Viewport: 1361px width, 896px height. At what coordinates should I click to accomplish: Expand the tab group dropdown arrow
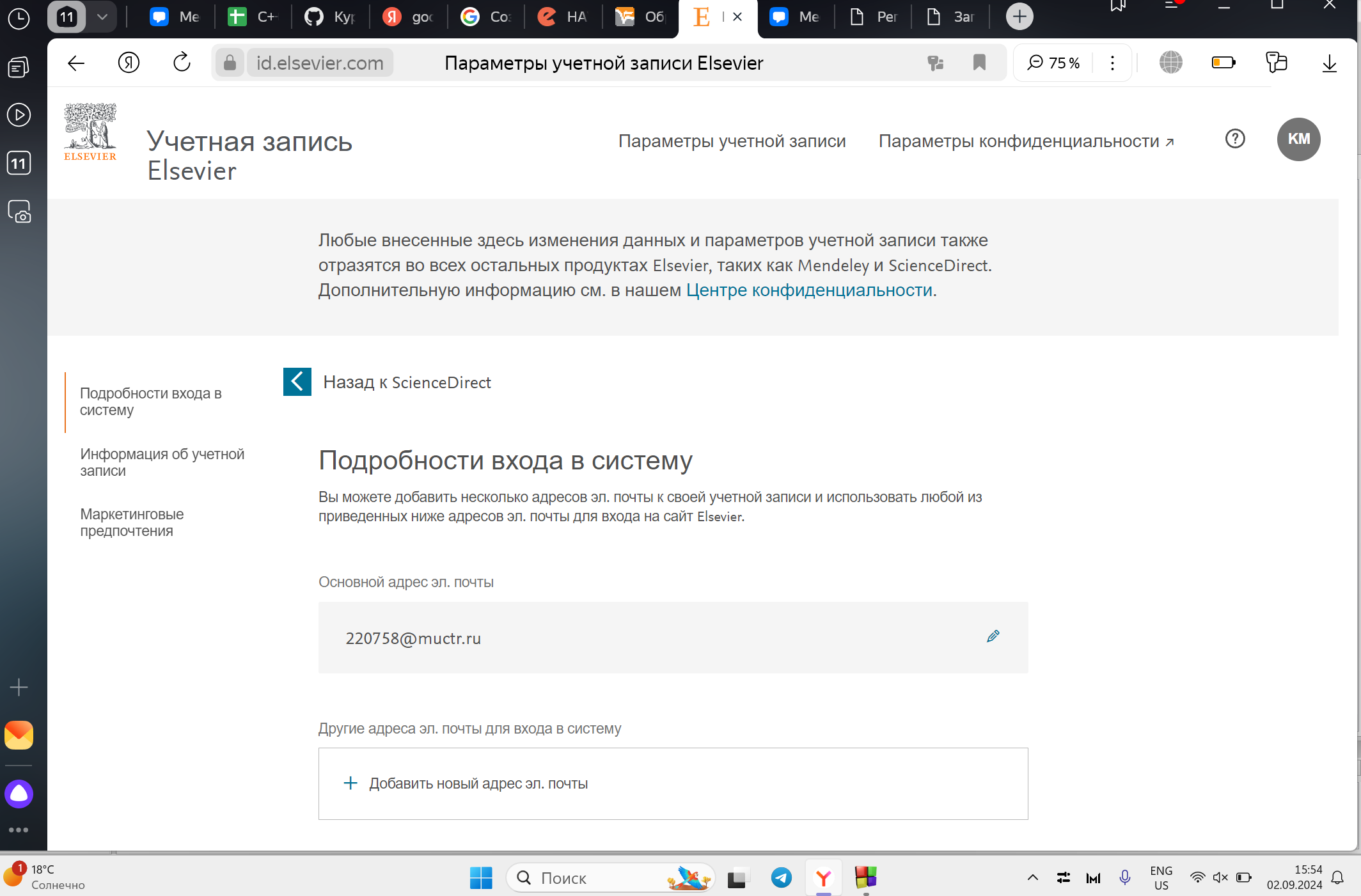pos(102,17)
